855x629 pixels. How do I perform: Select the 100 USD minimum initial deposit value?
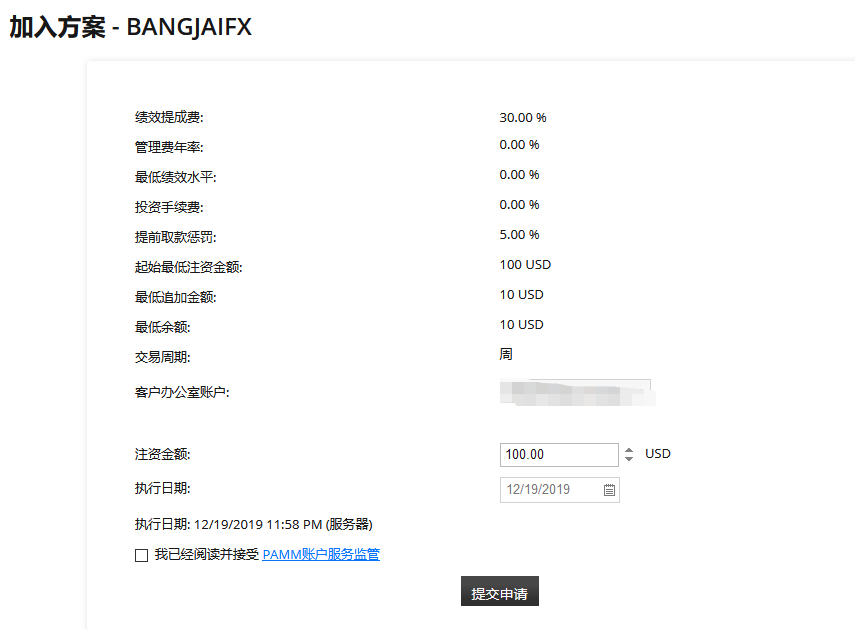click(x=525, y=265)
